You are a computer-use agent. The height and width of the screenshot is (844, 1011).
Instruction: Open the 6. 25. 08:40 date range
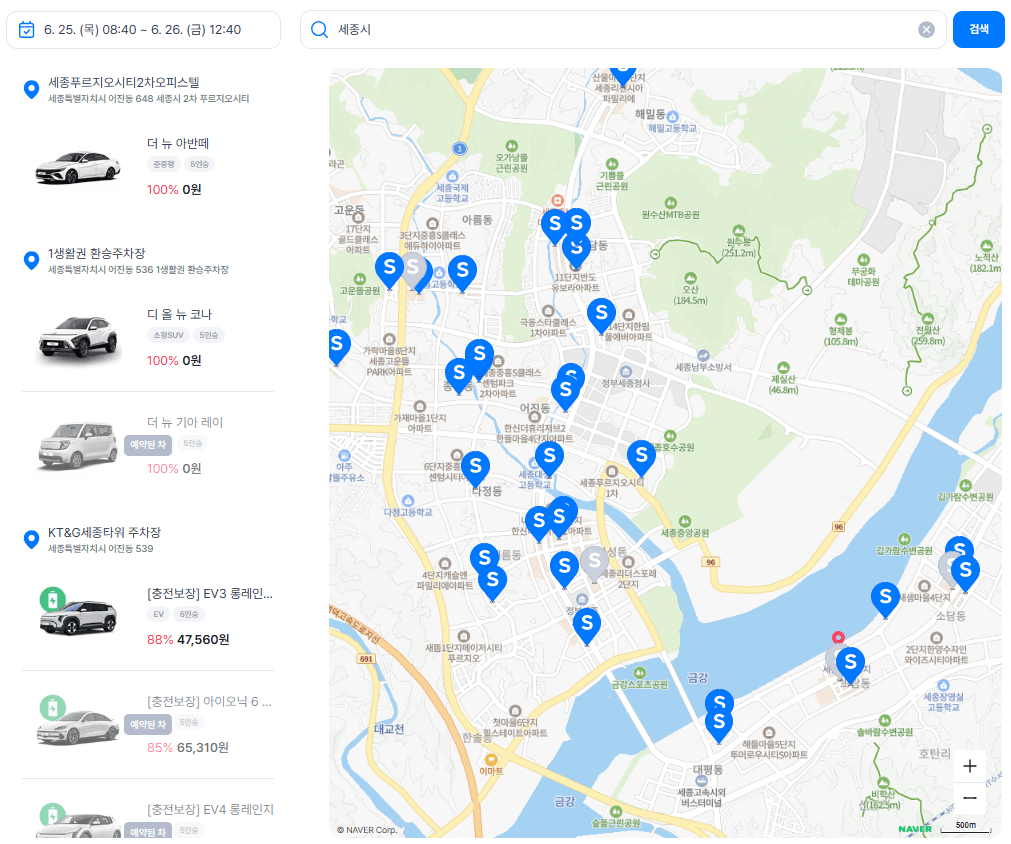point(143,30)
